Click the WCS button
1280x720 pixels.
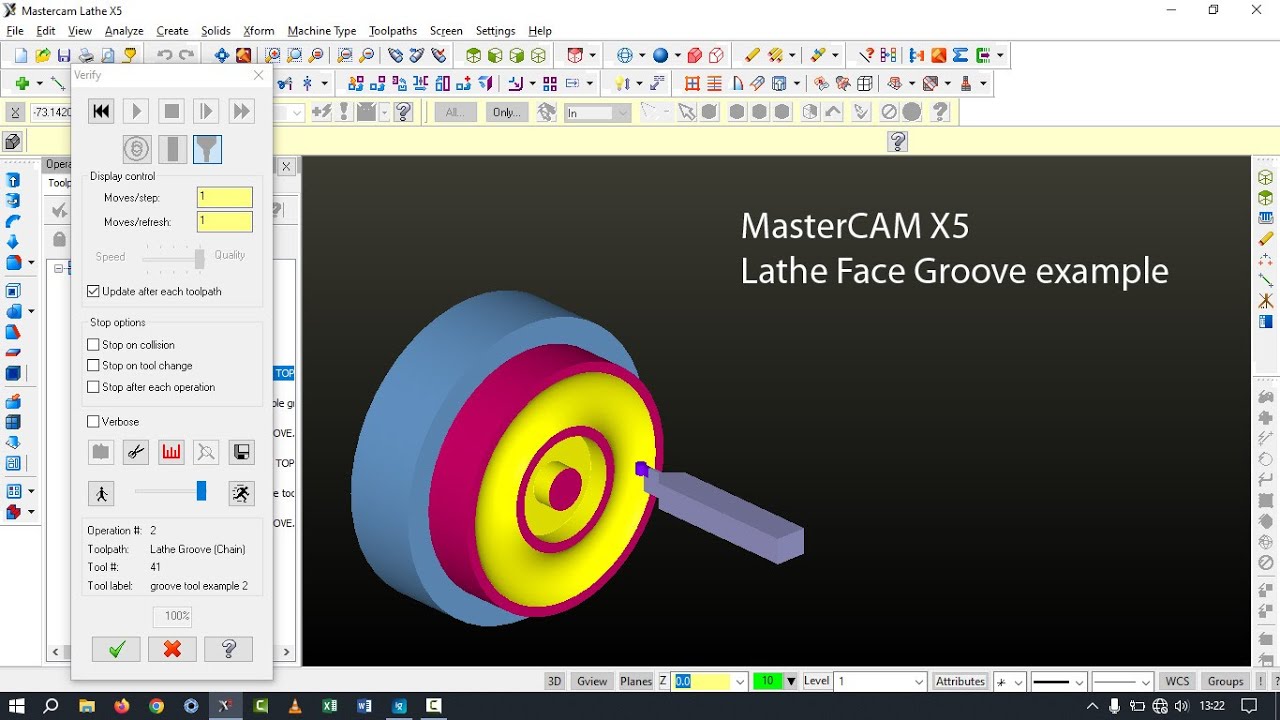1177,681
